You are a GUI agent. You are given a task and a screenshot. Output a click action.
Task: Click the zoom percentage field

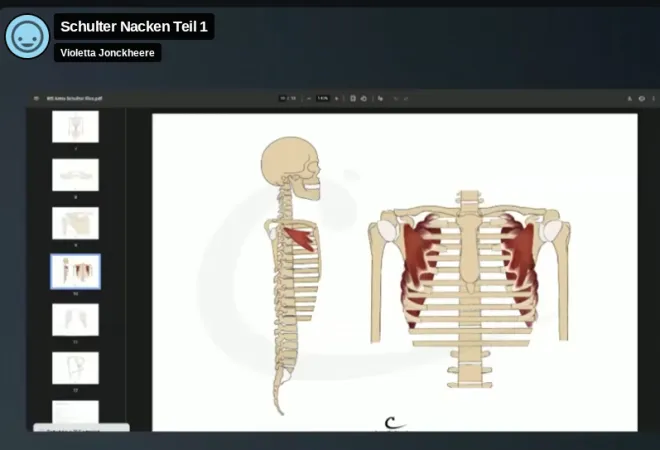(322, 99)
